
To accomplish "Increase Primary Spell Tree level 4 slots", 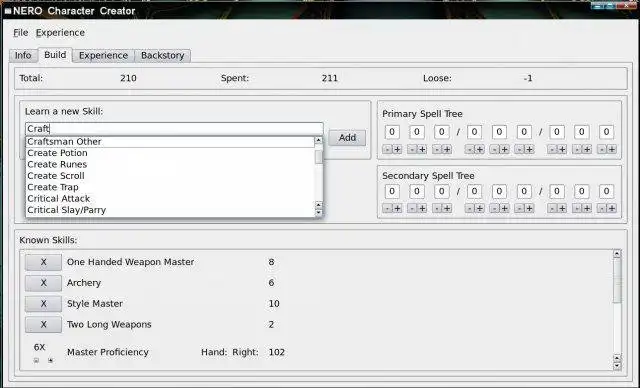I will 480,150.
